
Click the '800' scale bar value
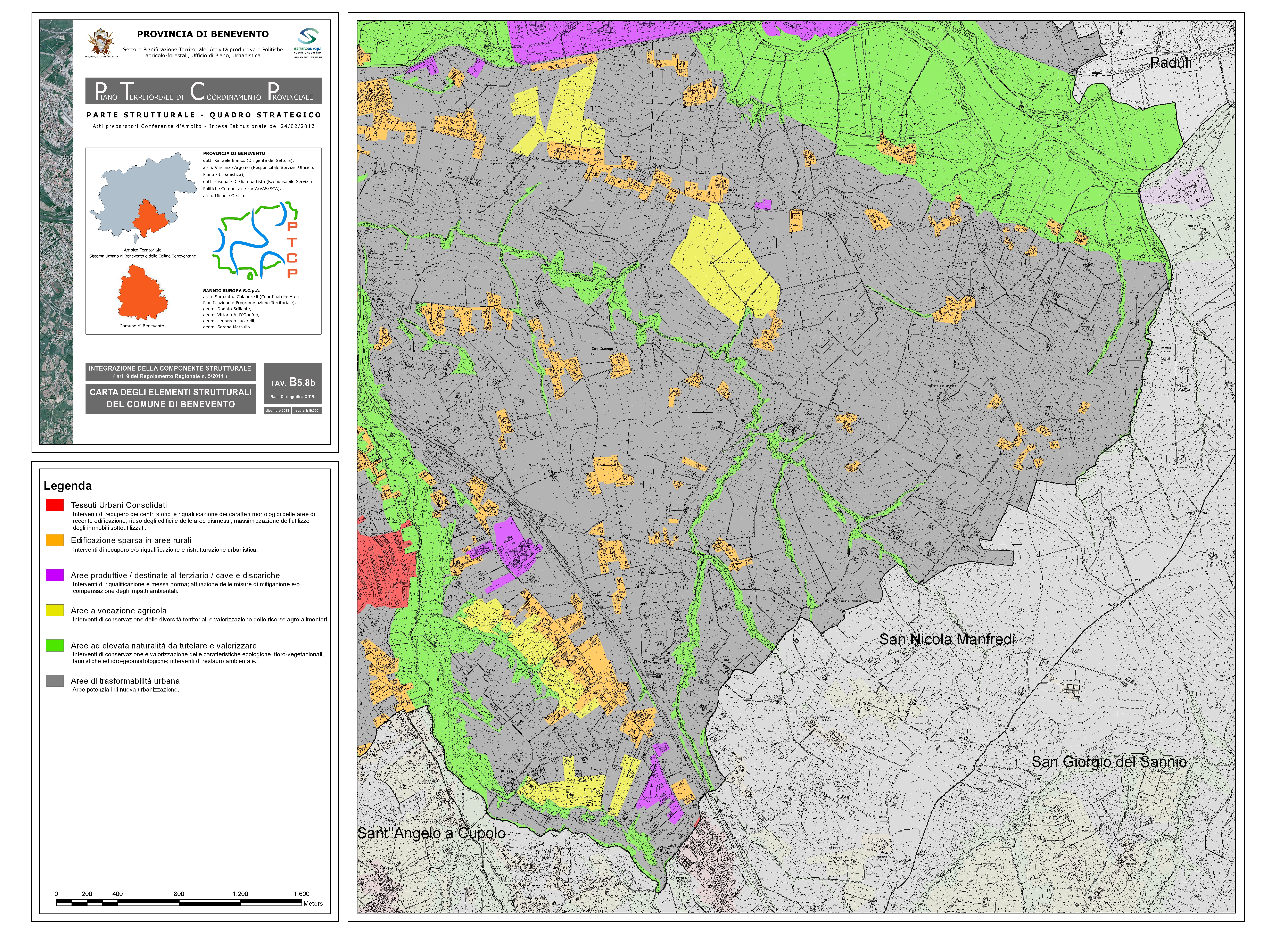tap(179, 894)
